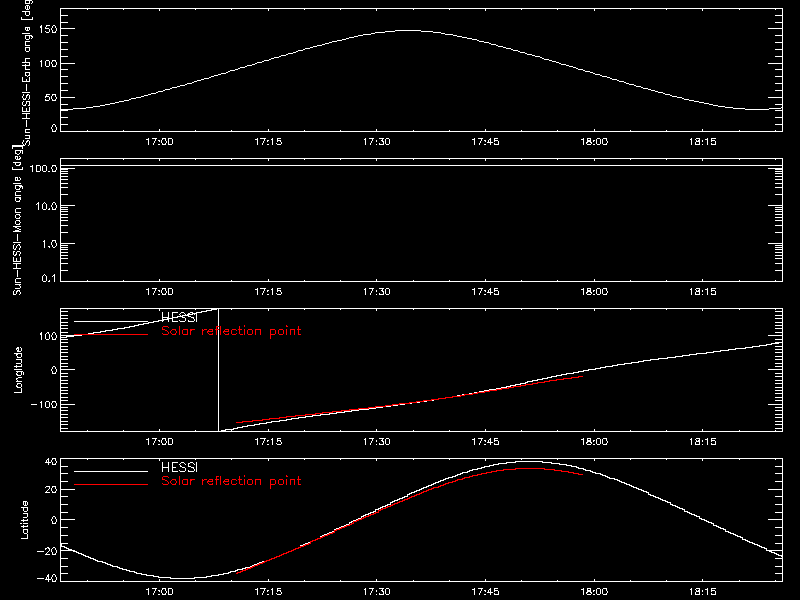The height and width of the screenshot is (600, 800).
Task: Click 17:45 time label under Moon angle plot
Action: pyautogui.click(x=485, y=292)
